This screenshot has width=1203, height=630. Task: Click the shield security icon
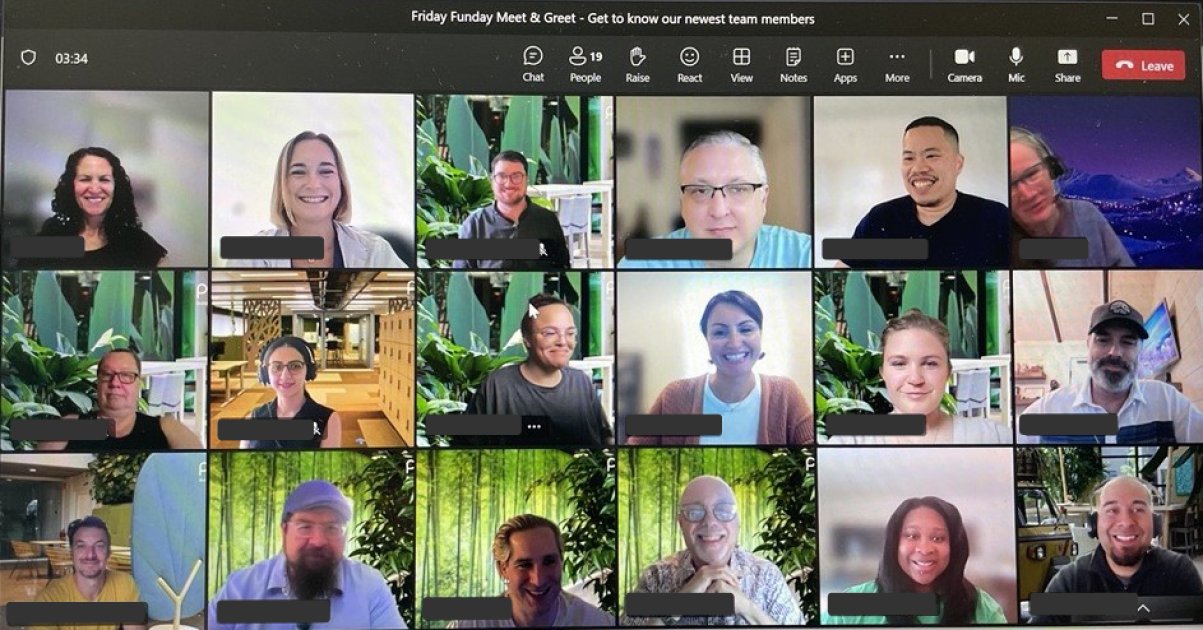click(x=28, y=58)
